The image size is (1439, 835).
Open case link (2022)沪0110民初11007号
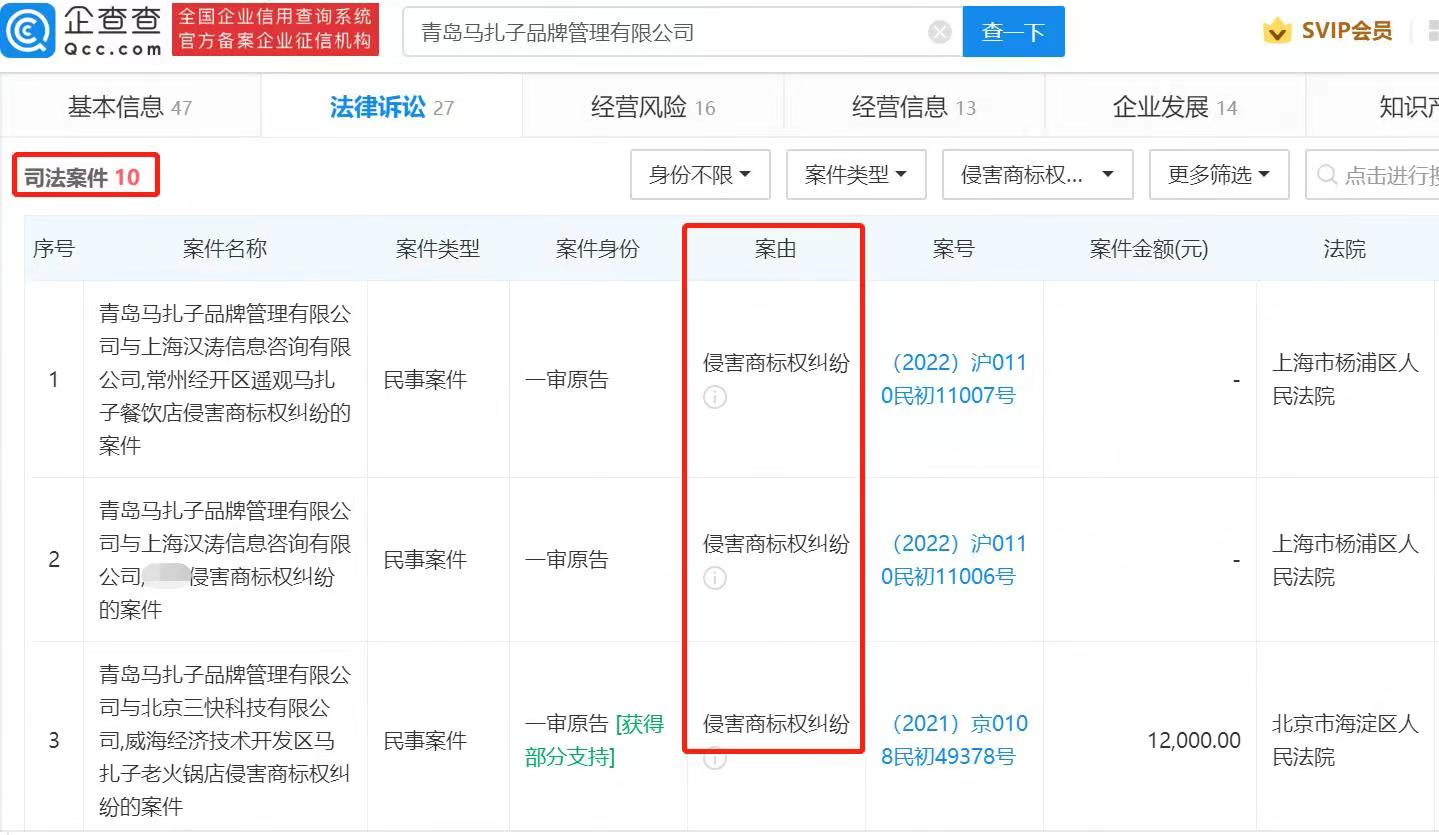954,379
